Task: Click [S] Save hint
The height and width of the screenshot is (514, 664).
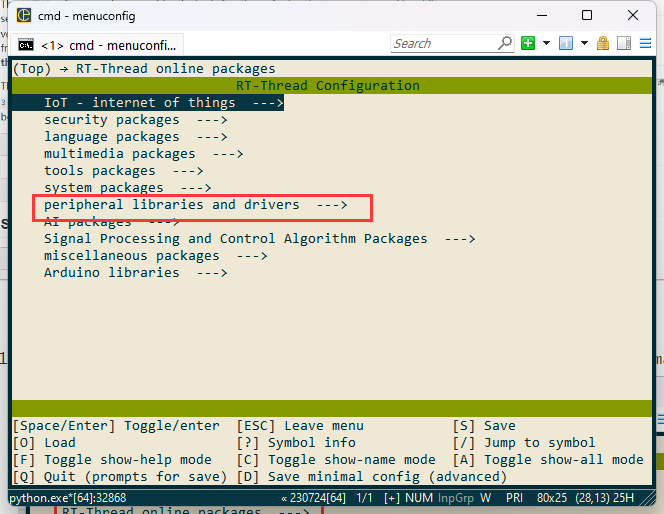Action: tap(484, 426)
